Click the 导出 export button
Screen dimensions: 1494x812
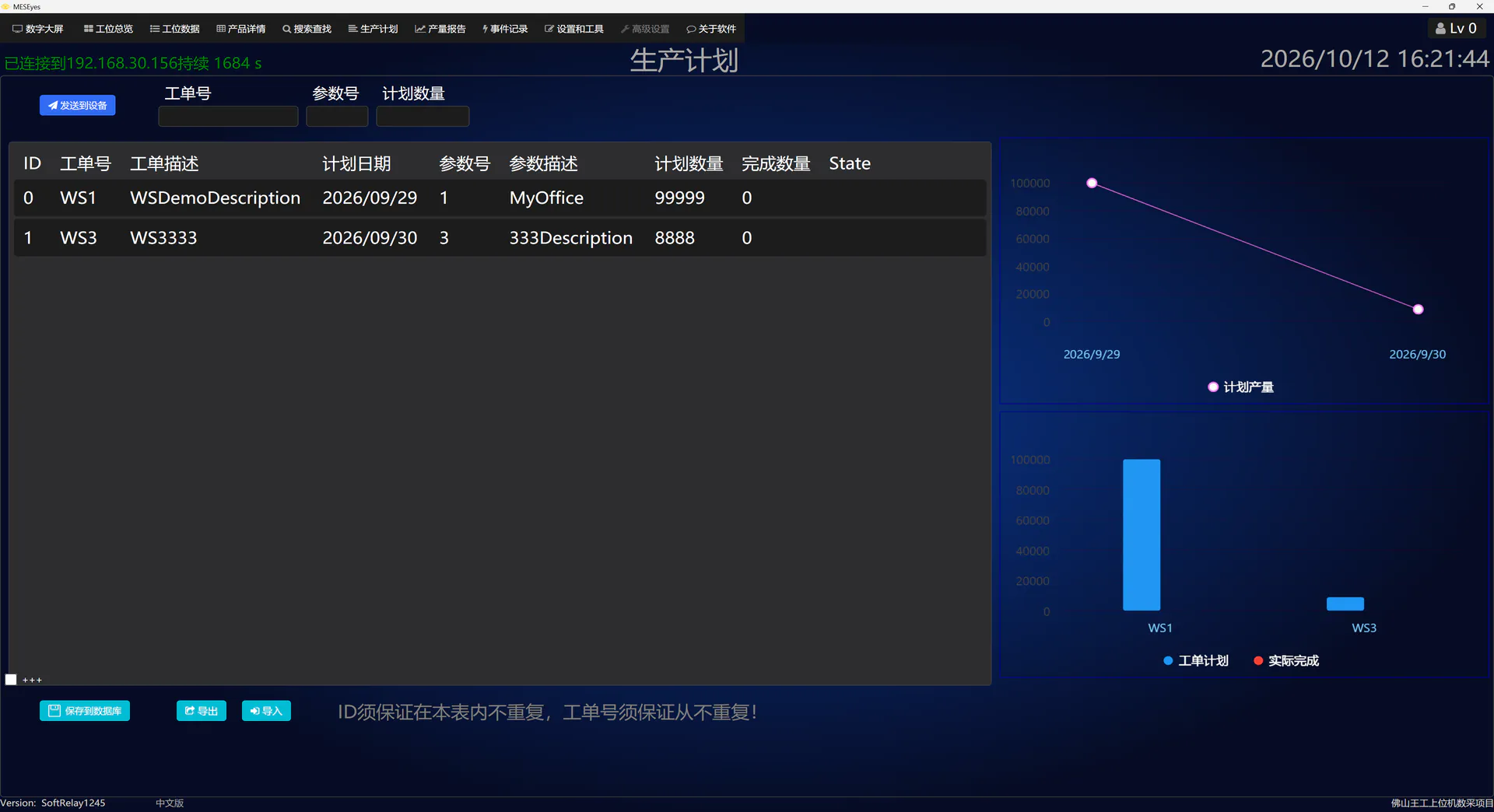pos(202,711)
